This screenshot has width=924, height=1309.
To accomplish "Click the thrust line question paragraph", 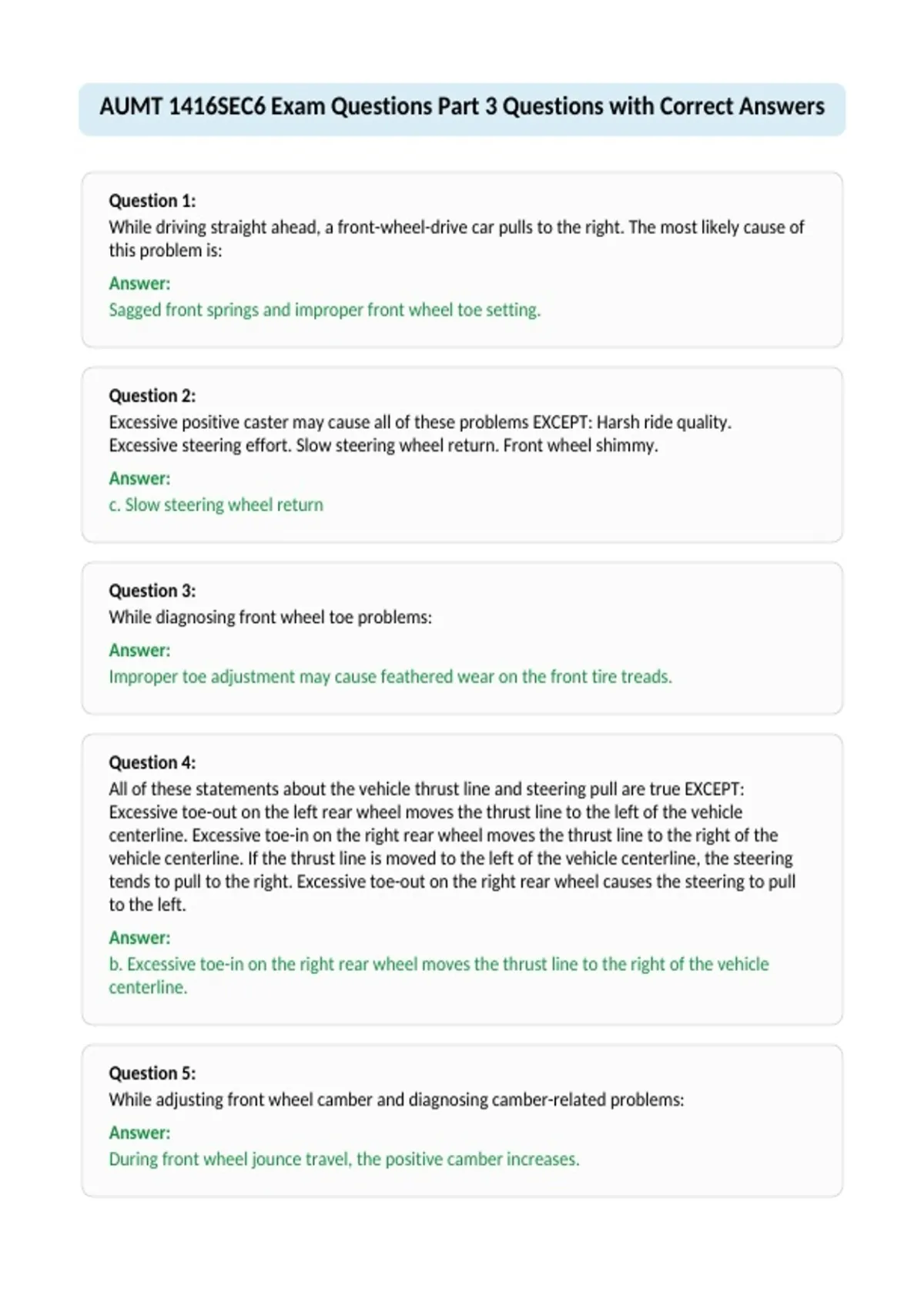I will click(453, 846).
